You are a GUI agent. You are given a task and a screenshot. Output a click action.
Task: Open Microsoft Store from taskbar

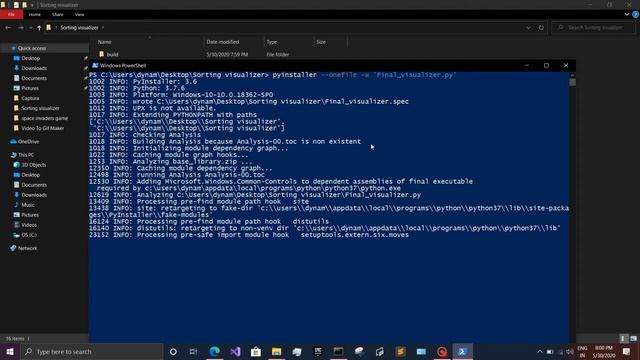pos(256,351)
